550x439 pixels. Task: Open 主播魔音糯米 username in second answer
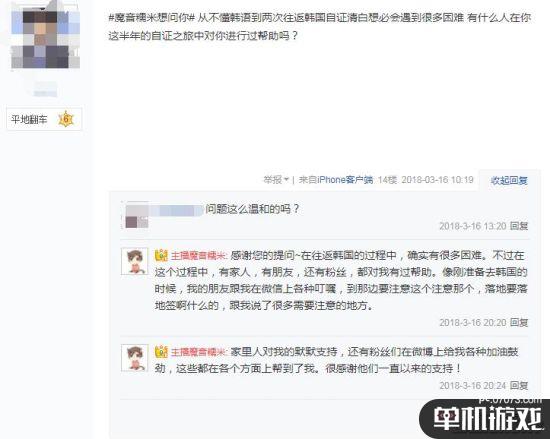point(199,352)
